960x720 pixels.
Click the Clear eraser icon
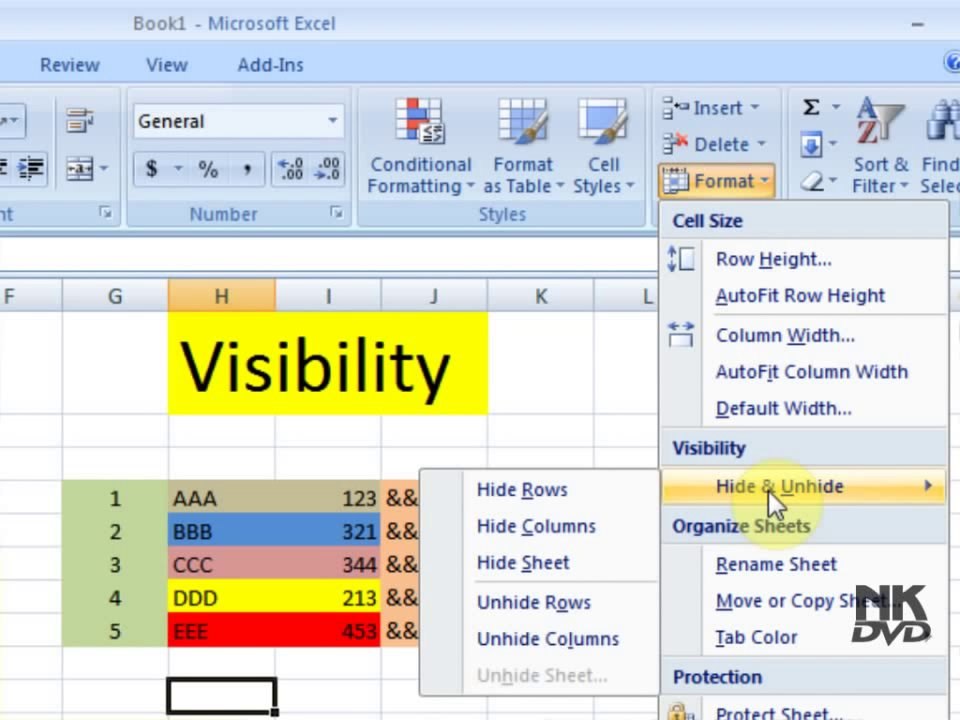point(812,181)
